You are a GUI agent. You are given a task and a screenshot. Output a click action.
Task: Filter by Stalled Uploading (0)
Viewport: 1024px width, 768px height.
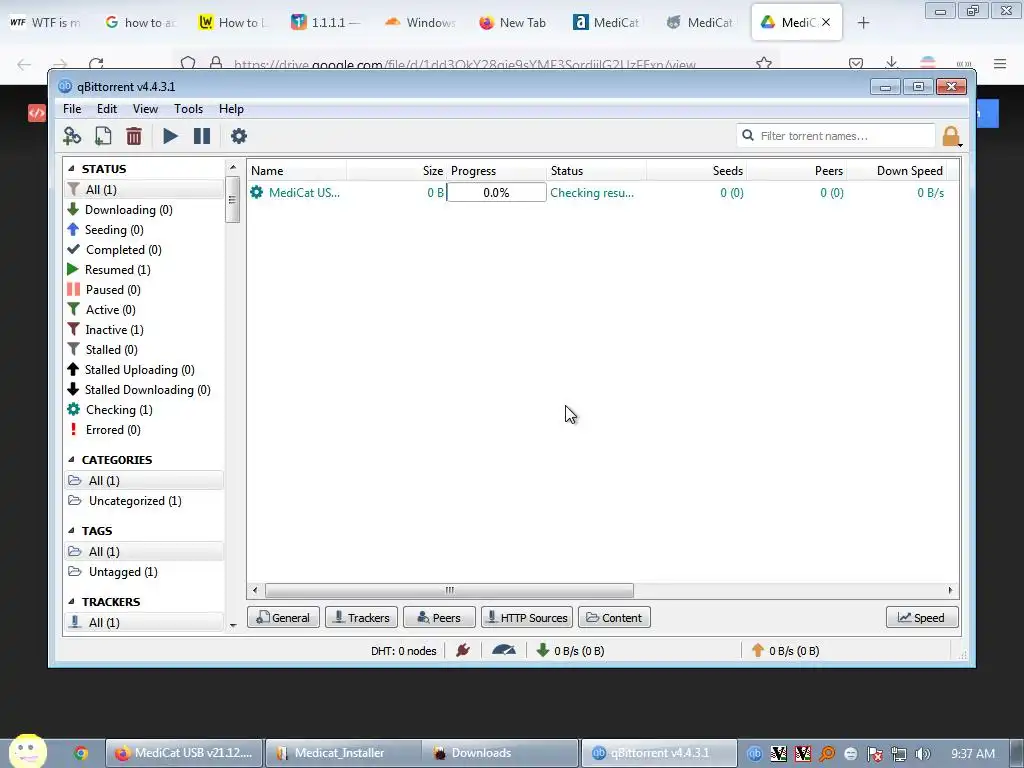tap(144, 370)
